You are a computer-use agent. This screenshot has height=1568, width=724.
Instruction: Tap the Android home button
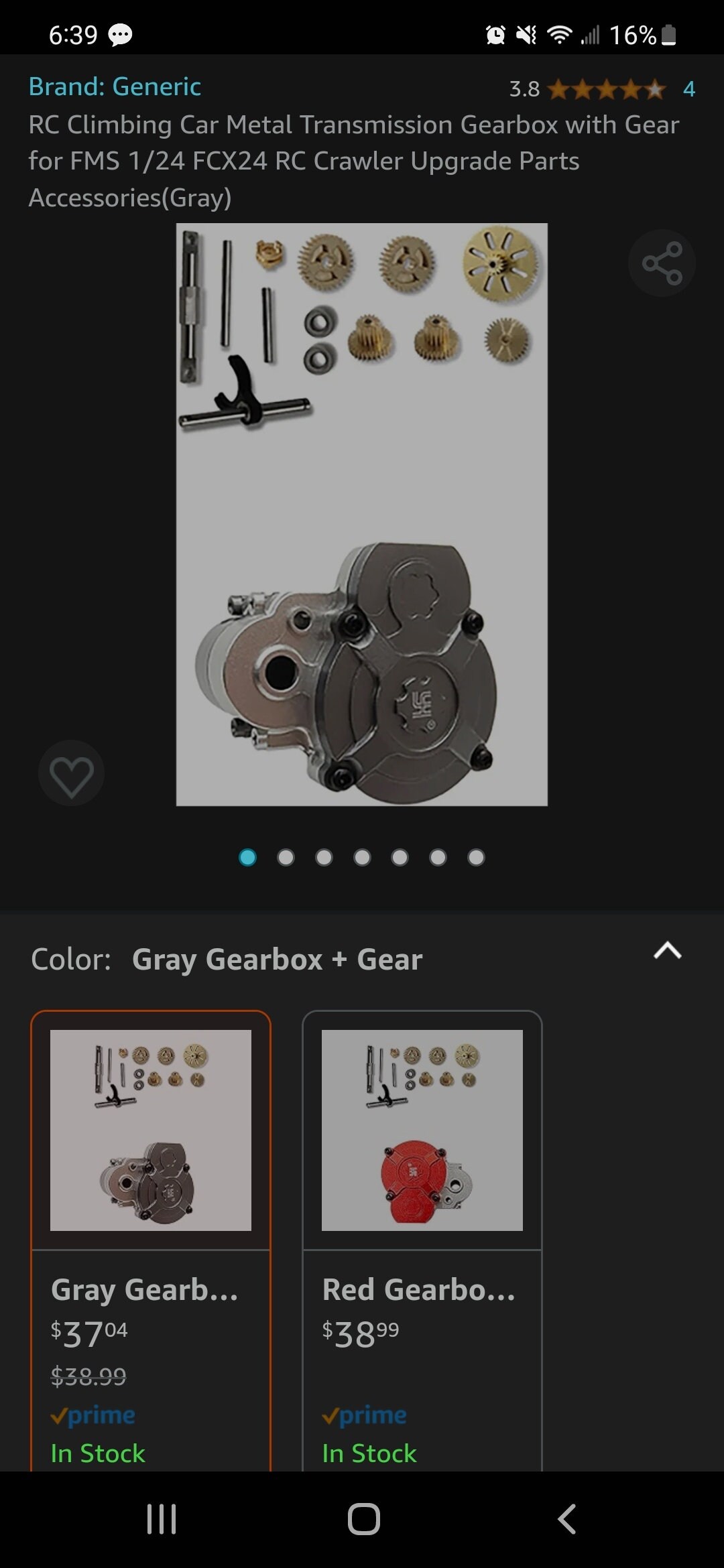click(x=364, y=1519)
